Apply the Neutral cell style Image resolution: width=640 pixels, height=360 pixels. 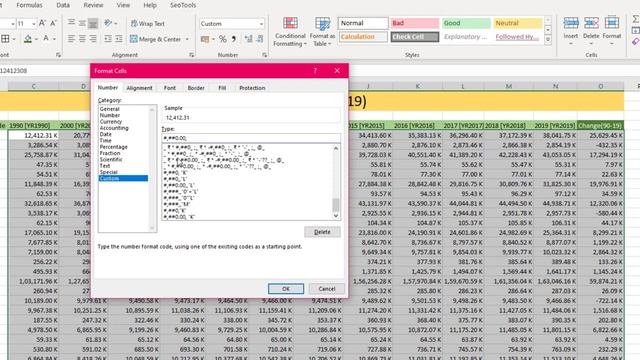pos(518,23)
